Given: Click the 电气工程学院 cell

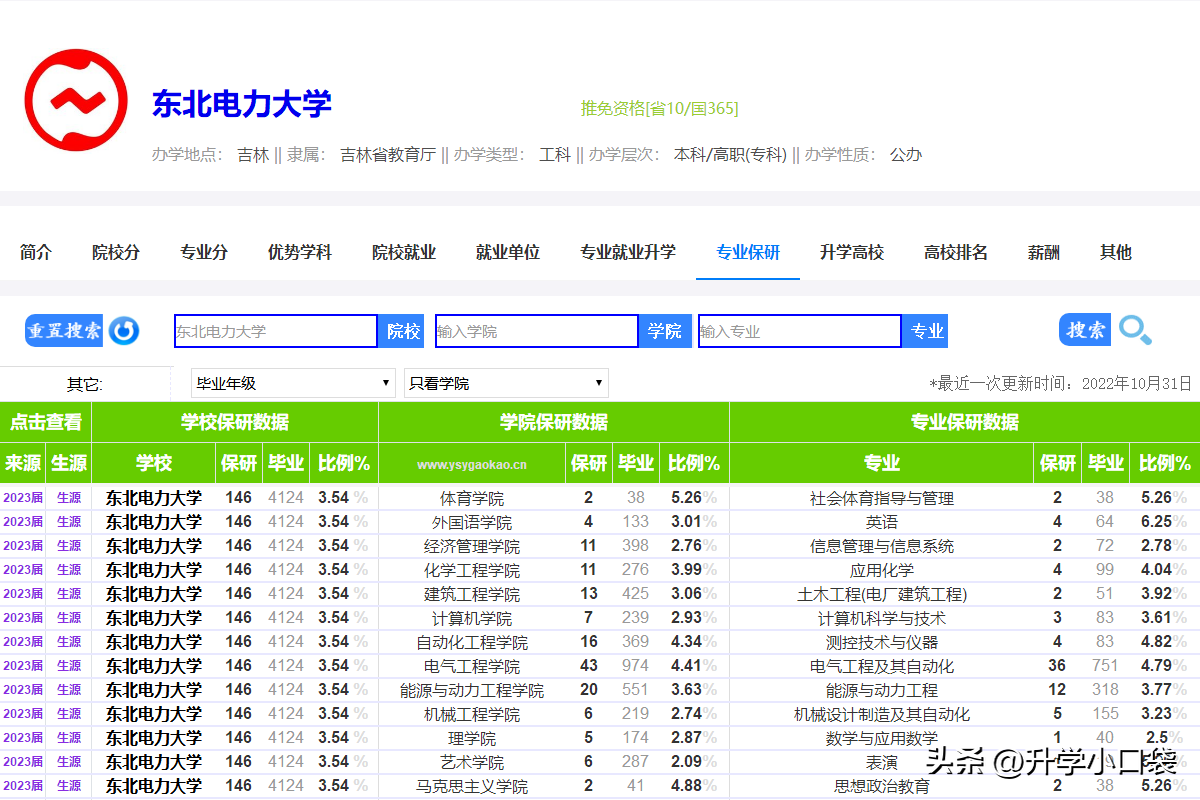Looking at the screenshot, I should 472,666.
